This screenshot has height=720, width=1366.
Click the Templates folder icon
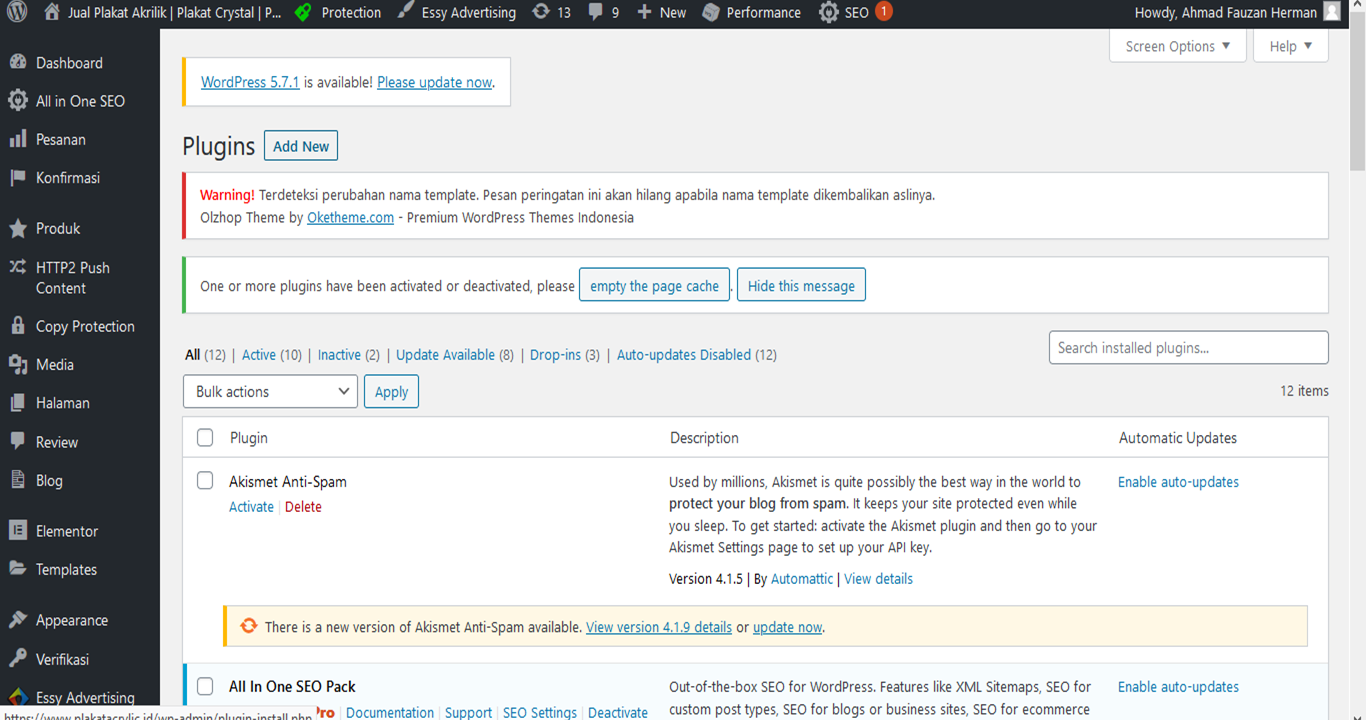coord(18,569)
